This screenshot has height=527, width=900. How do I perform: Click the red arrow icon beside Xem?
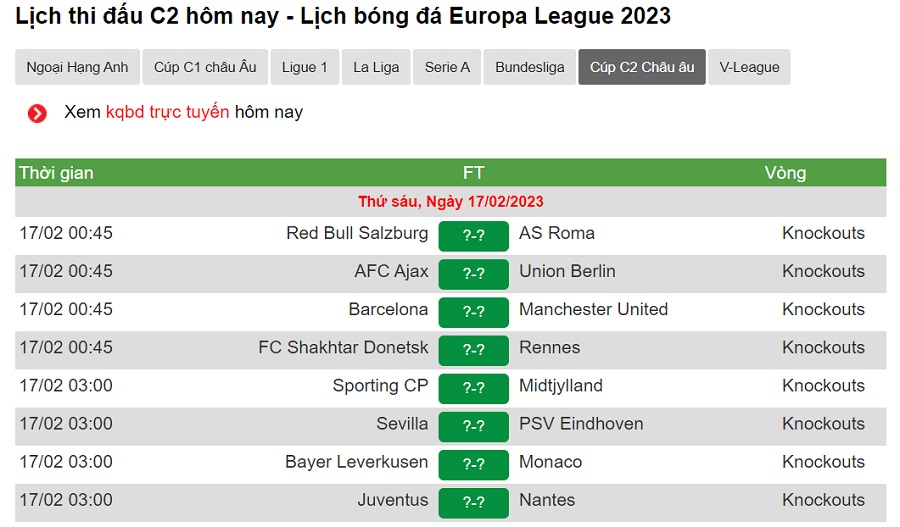(37, 113)
